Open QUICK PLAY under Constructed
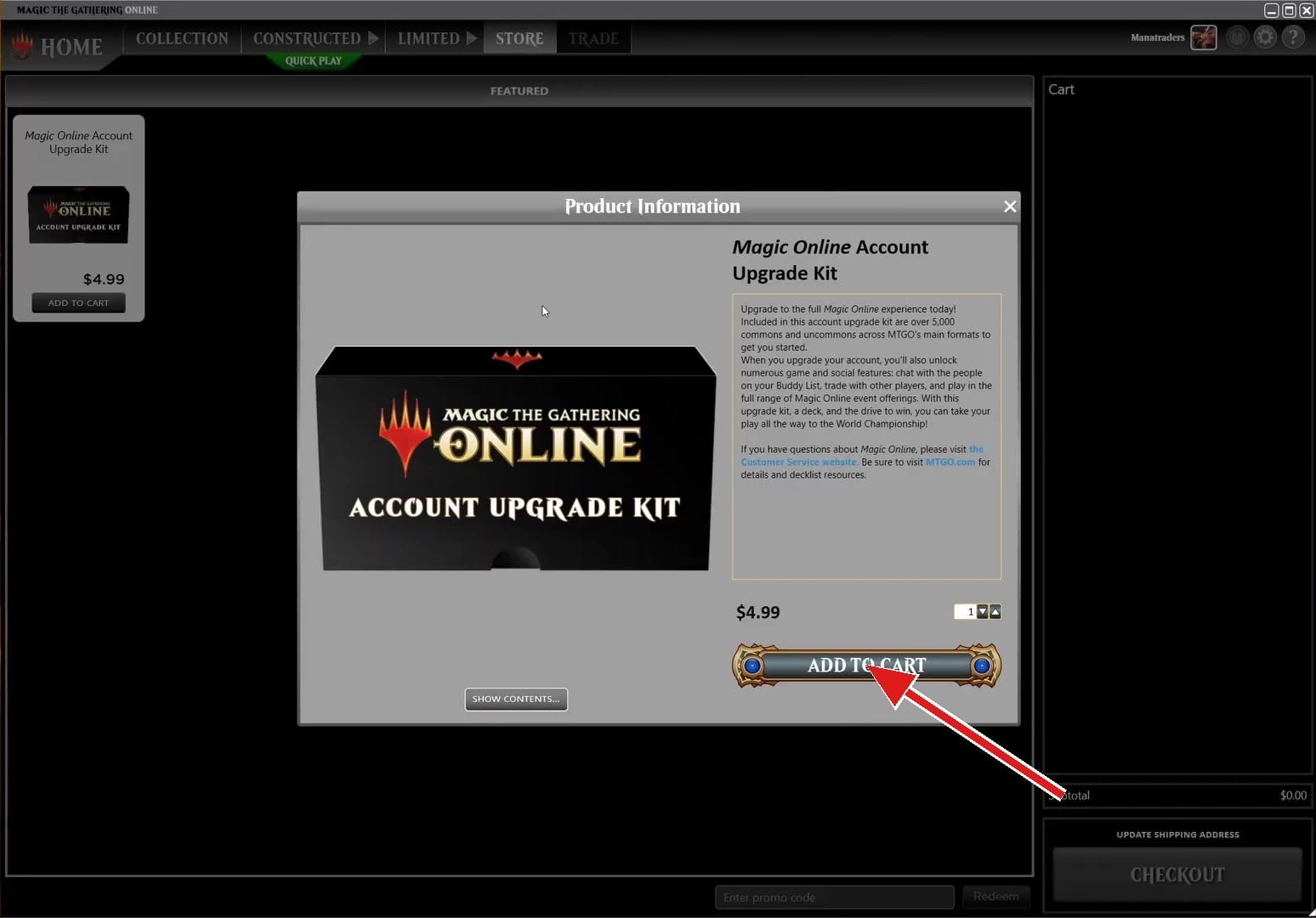1316x918 pixels. [x=313, y=60]
